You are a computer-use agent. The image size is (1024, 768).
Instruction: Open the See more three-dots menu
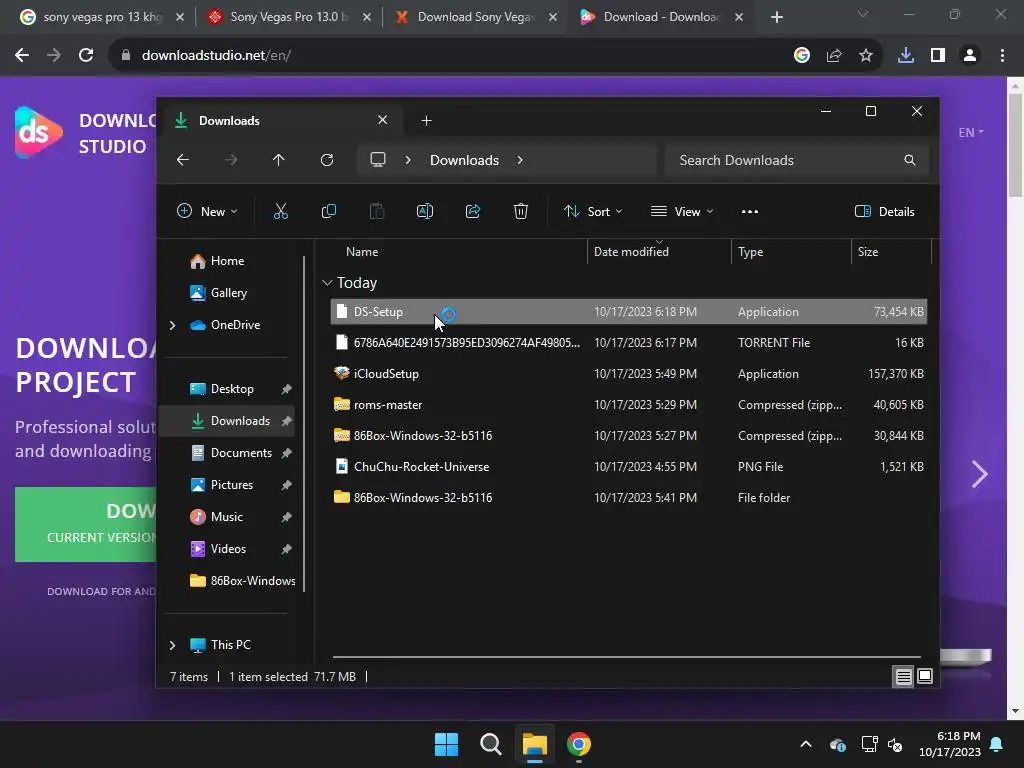(x=750, y=212)
